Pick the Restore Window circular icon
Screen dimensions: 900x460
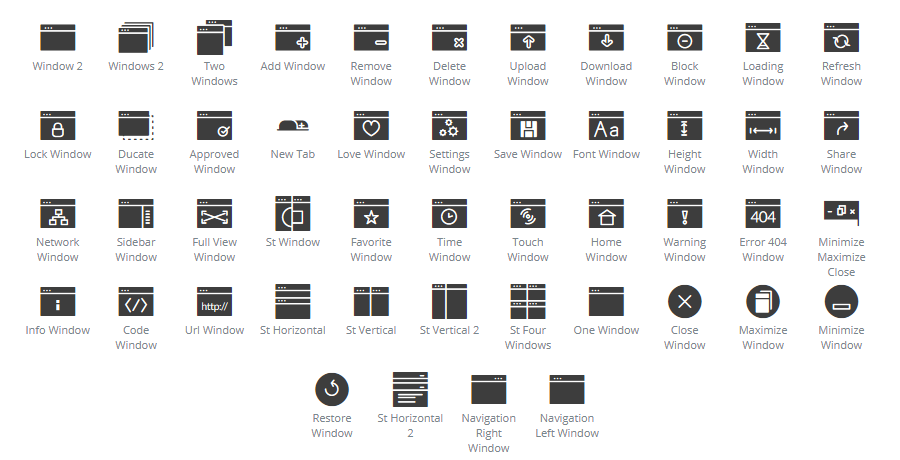point(332,390)
